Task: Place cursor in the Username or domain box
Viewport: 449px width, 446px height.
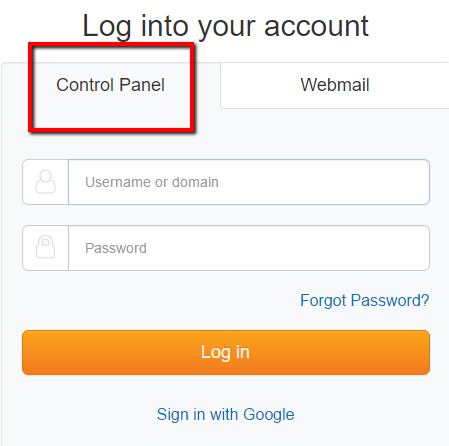Action: [249, 182]
